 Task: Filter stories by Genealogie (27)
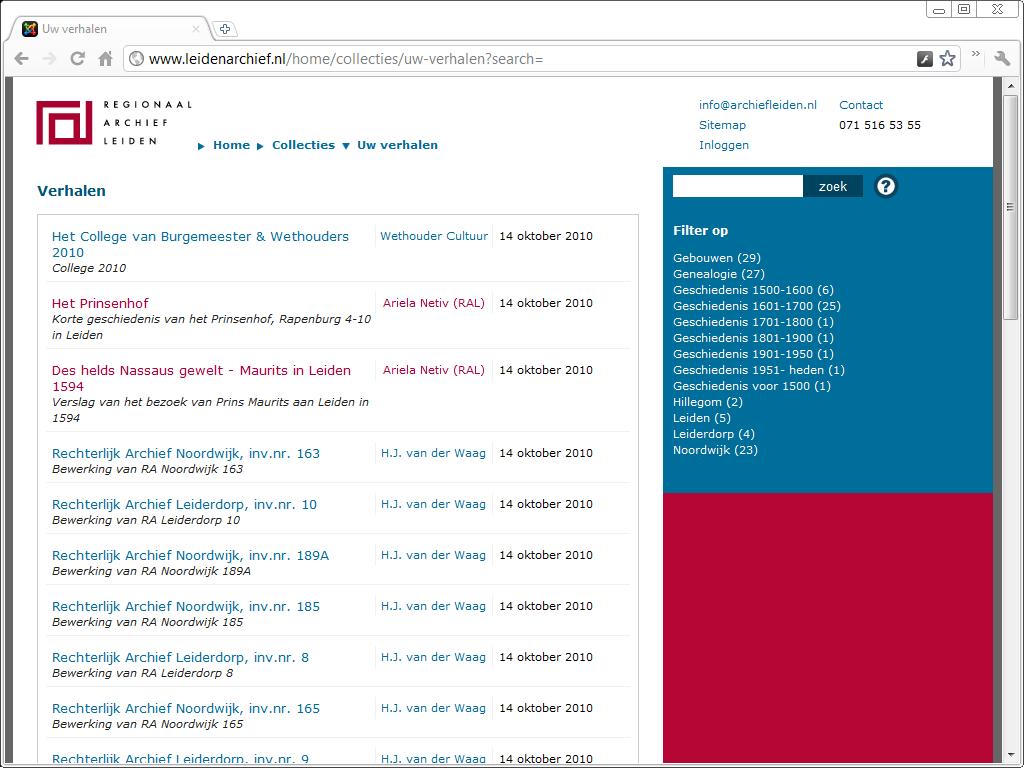pyautogui.click(x=719, y=274)
